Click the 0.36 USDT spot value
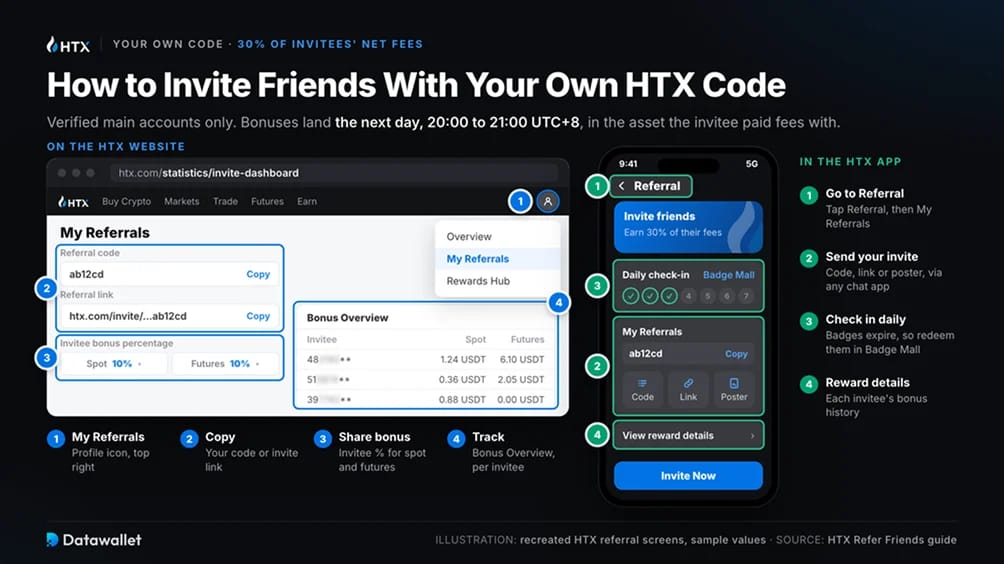 (462, 379)
